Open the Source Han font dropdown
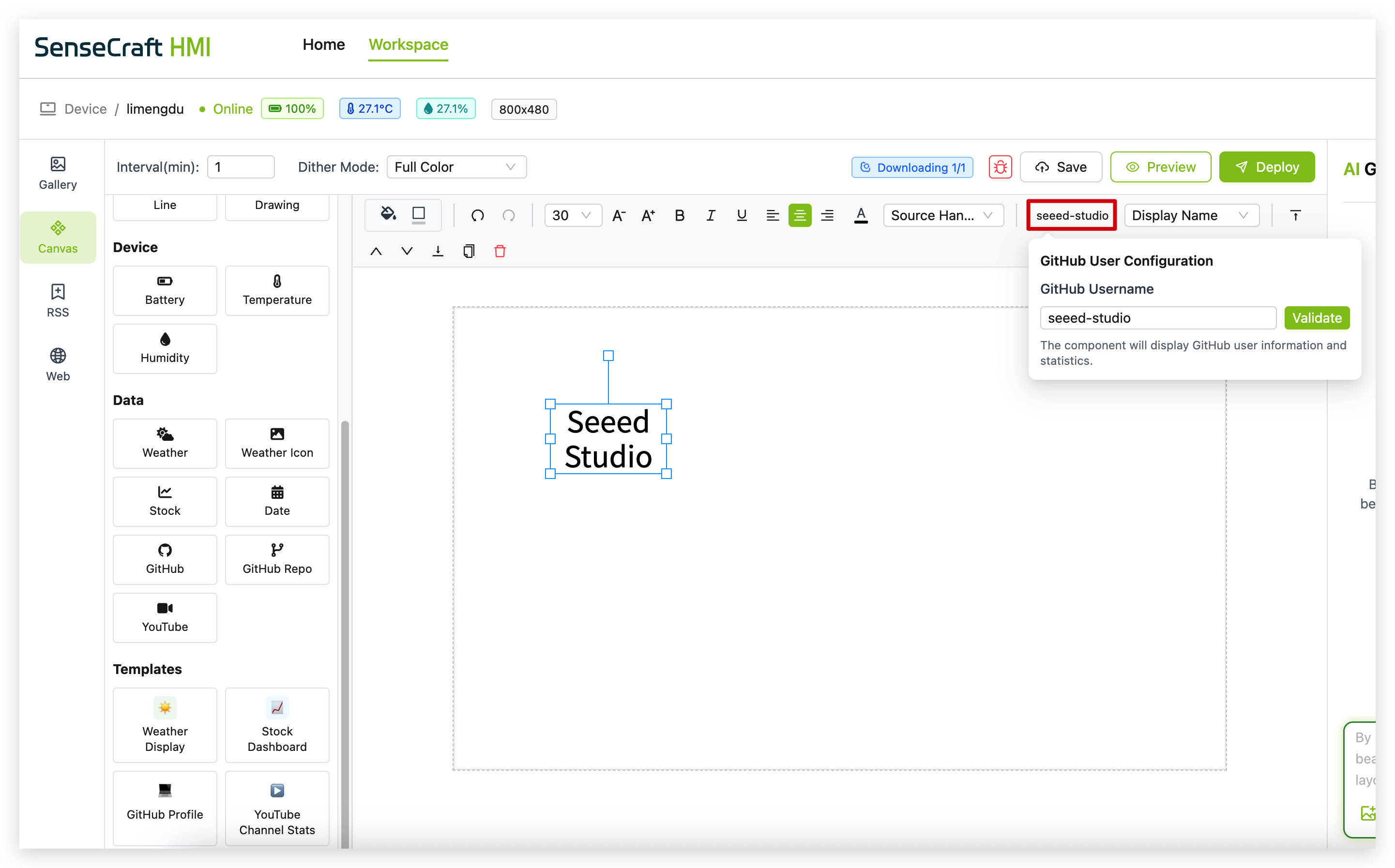The image size is (1395, 868). point(943,215)
